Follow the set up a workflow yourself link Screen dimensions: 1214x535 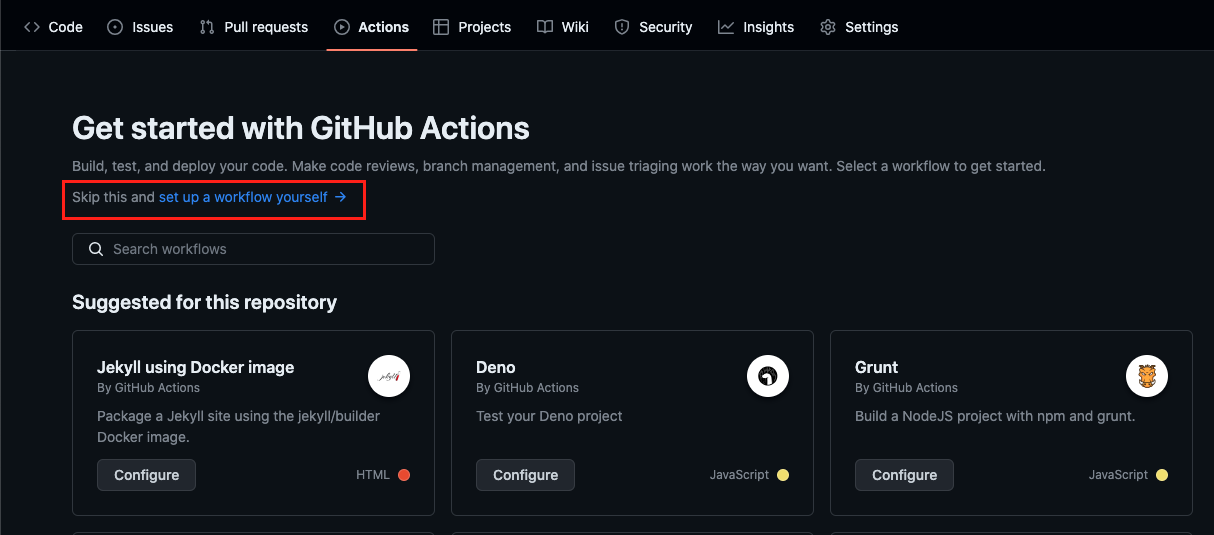pyautogui.click(x=252, y=197)
